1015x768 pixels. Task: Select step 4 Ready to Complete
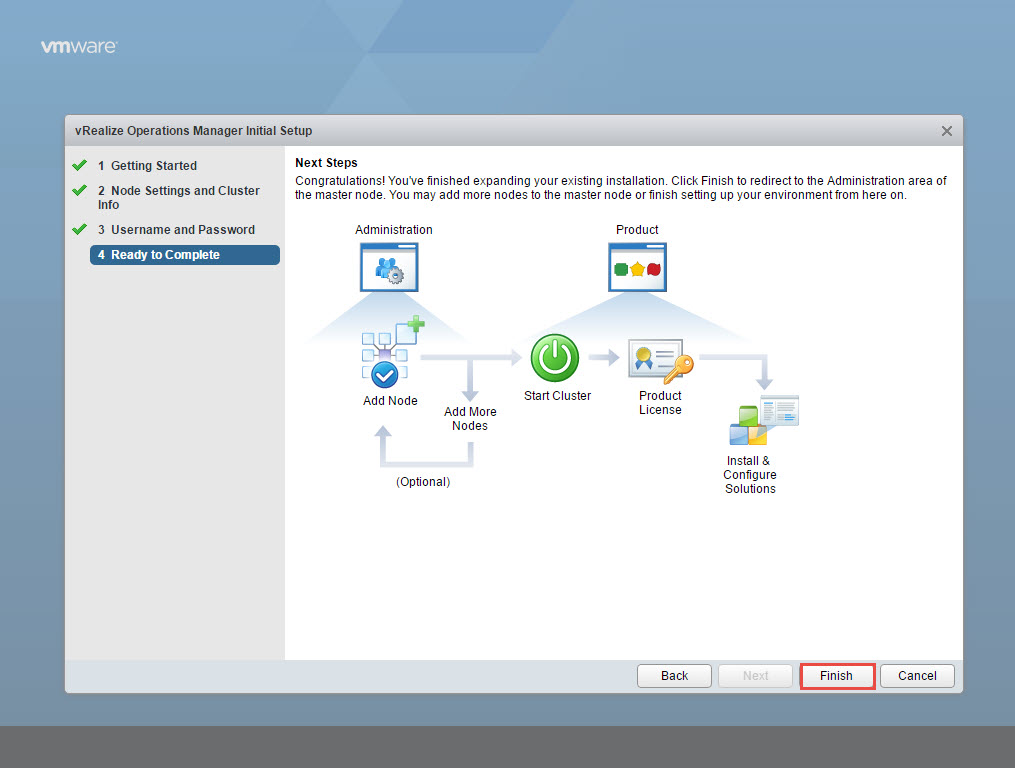(184, 254)
